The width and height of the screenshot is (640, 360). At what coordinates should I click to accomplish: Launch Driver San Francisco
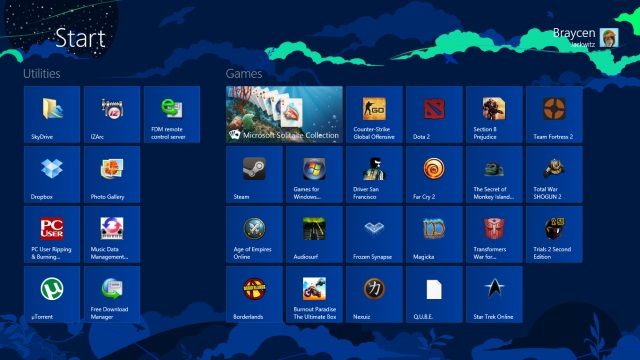(x=374, y=174)
